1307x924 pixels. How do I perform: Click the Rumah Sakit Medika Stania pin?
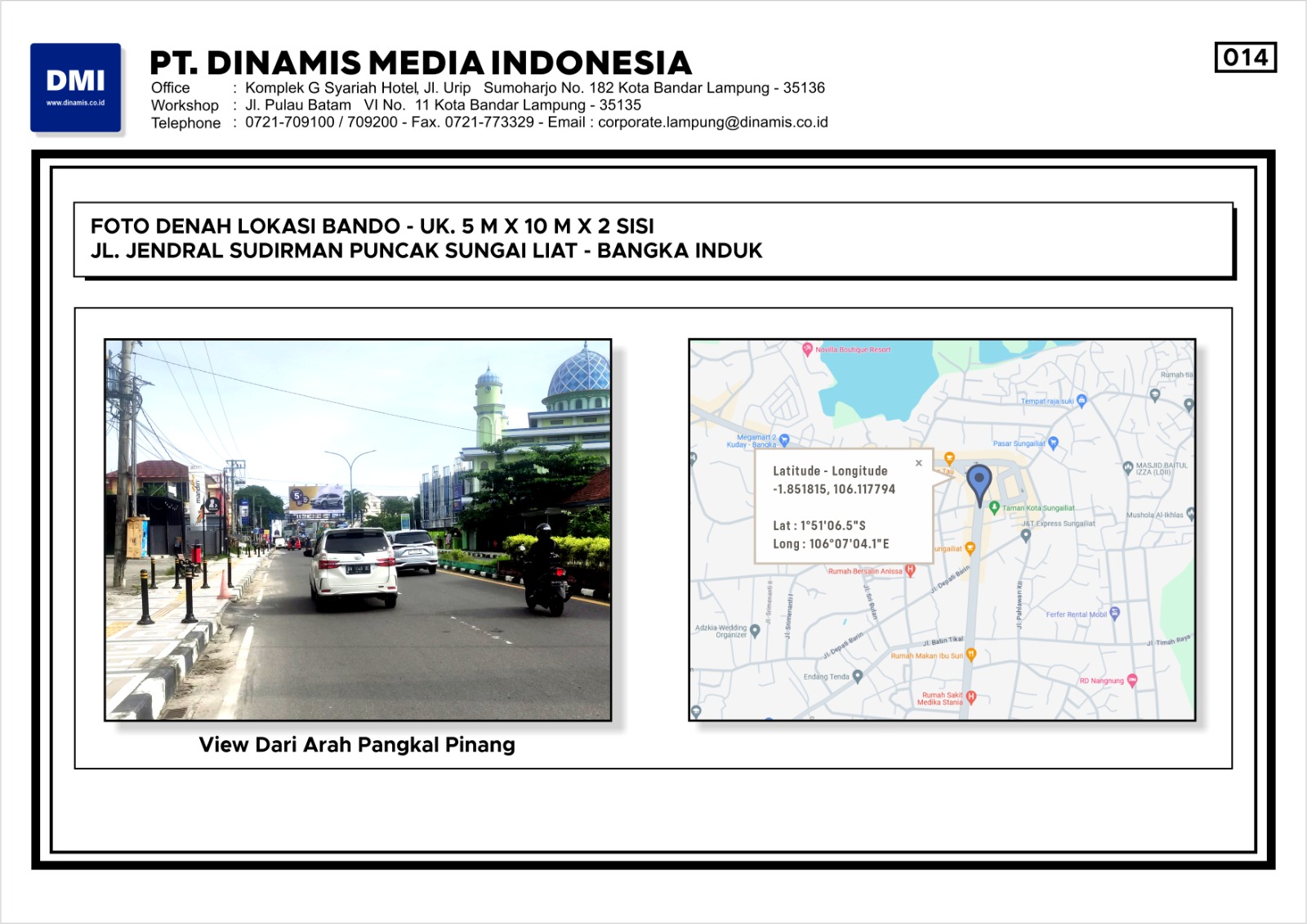971,697
